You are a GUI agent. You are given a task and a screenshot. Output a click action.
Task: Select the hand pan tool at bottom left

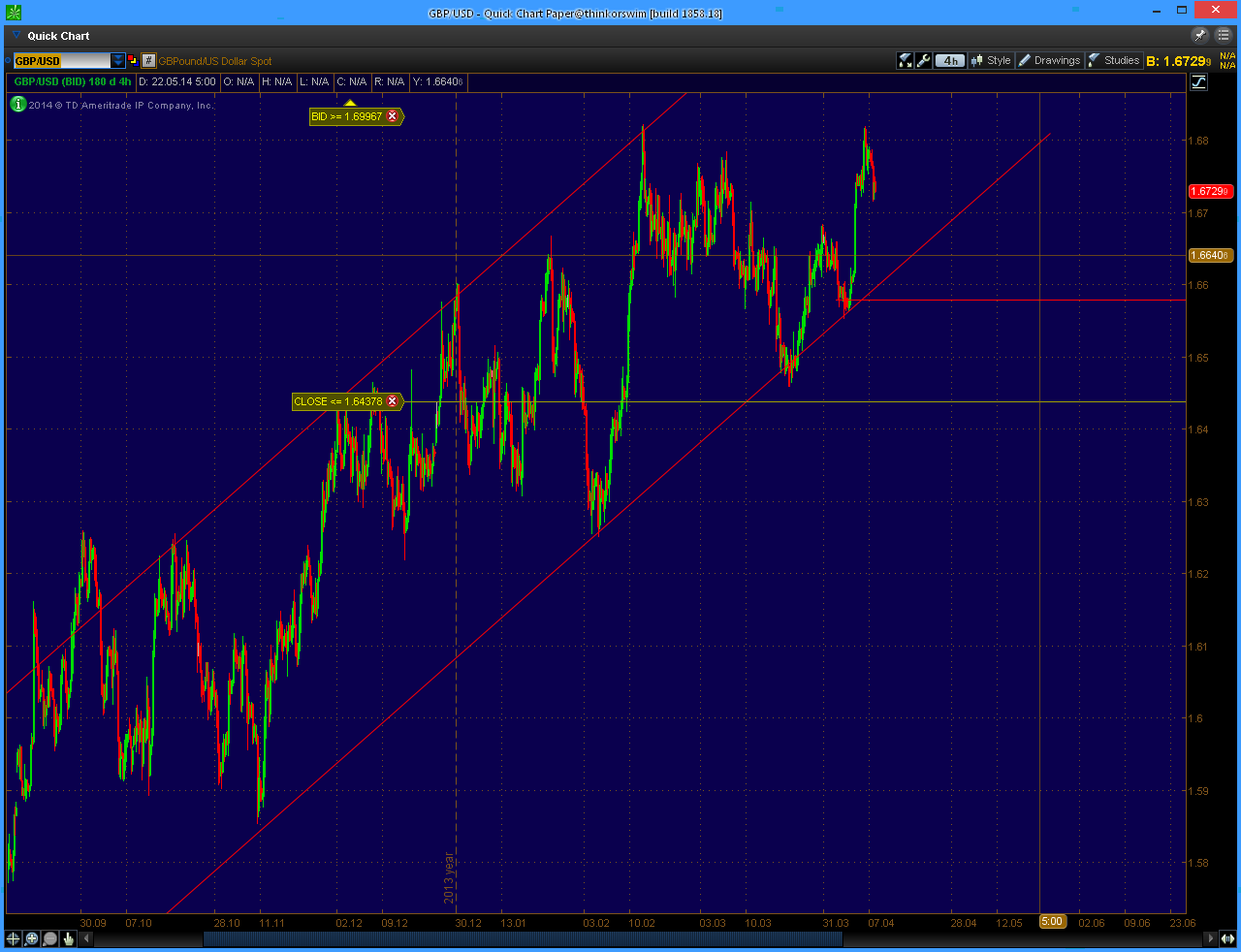[68, 938]
